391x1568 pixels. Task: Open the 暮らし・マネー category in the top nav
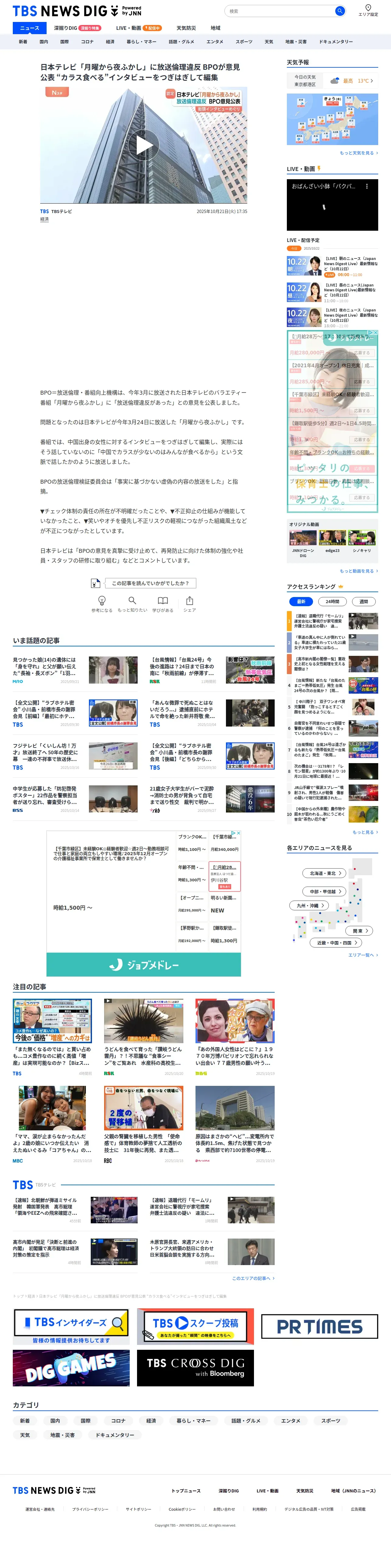(x=141, y=42)
